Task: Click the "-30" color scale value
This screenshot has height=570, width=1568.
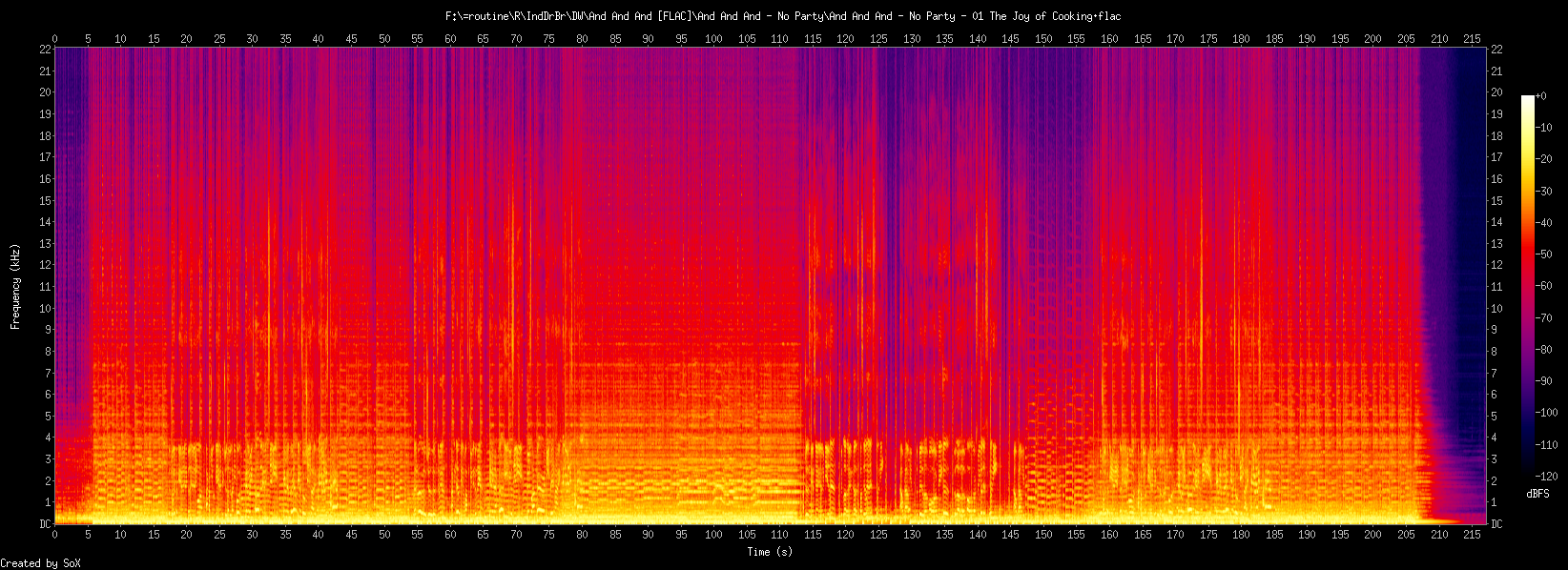Action: click(x=1543, y=192)
